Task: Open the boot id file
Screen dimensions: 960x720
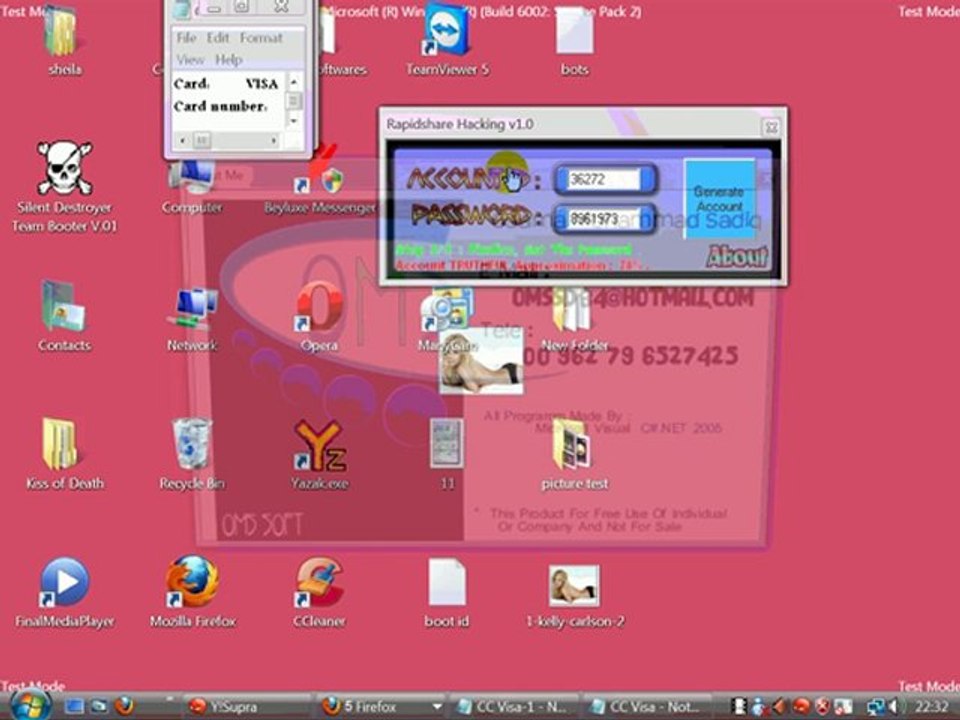Action: pyautogui.click(x=447, y=593)
